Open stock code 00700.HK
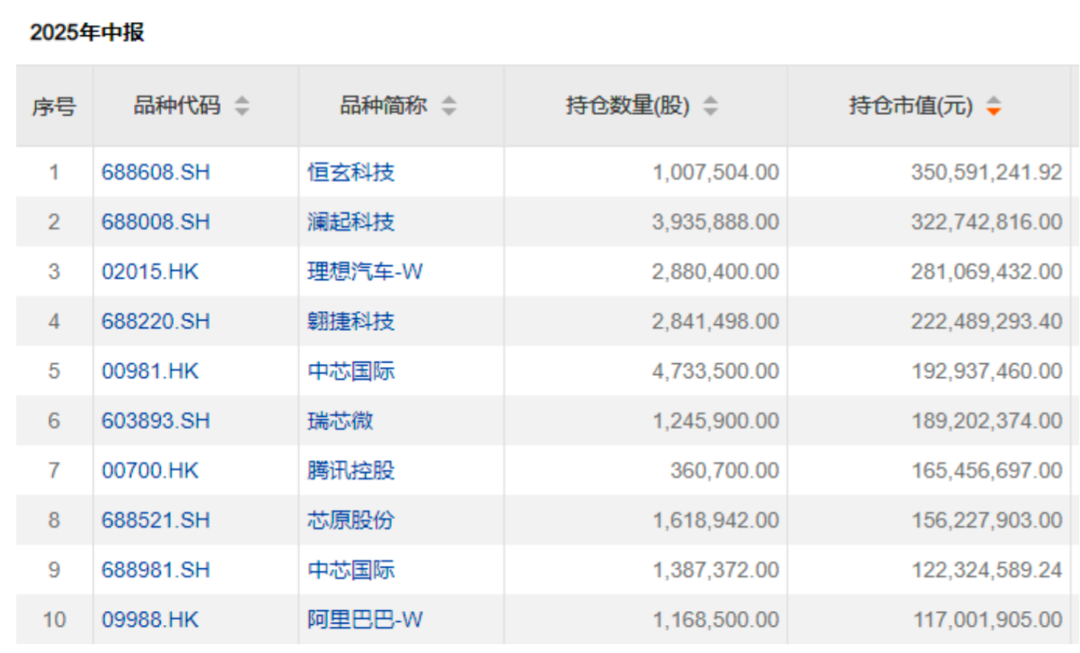 point(150,470)
